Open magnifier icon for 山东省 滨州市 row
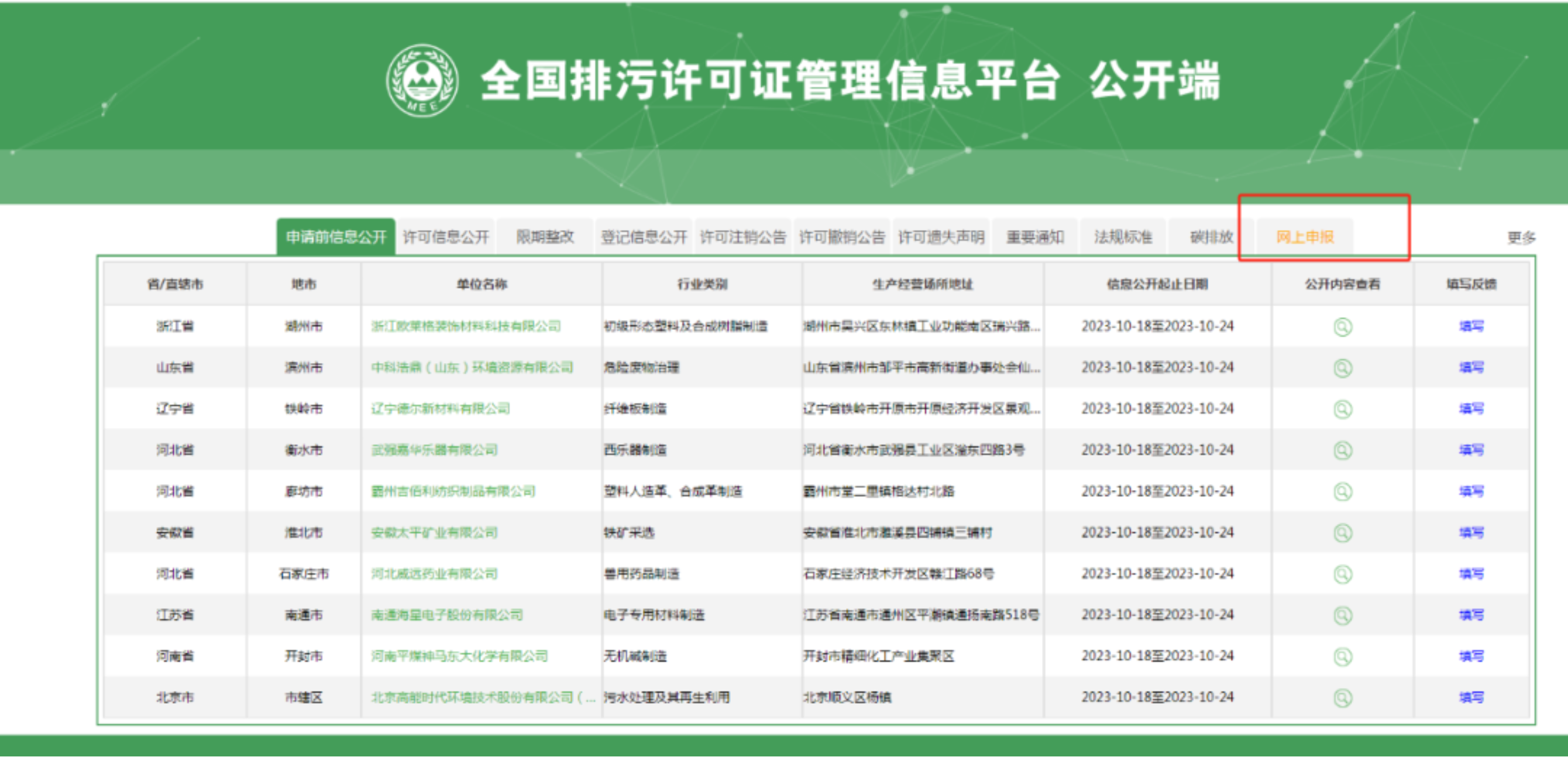Image resolution: width=1568 pixels, height=757 pixels. pos(1342,368)
